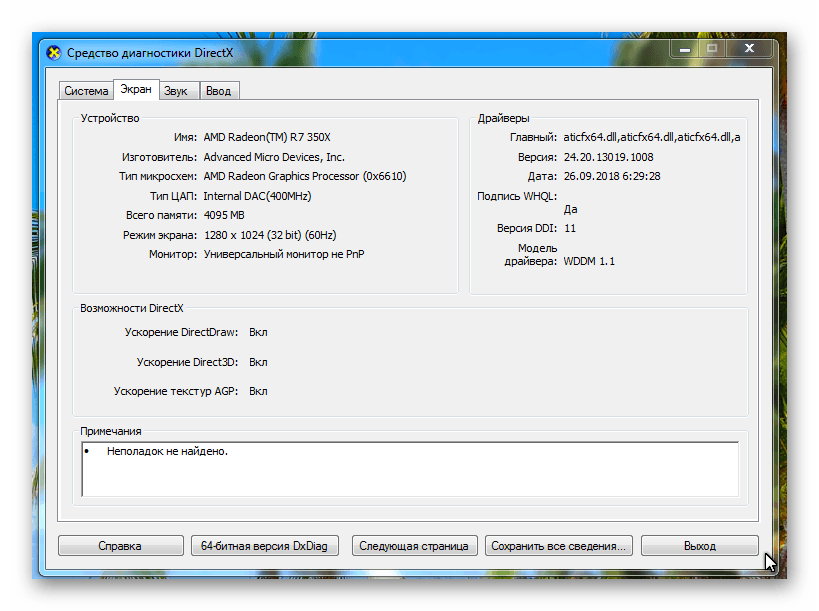Viewport: 819px width, 611px height.
Task: Select the AMD Radeon(TM) R7 350X name text
Action: tap(266, 137)
